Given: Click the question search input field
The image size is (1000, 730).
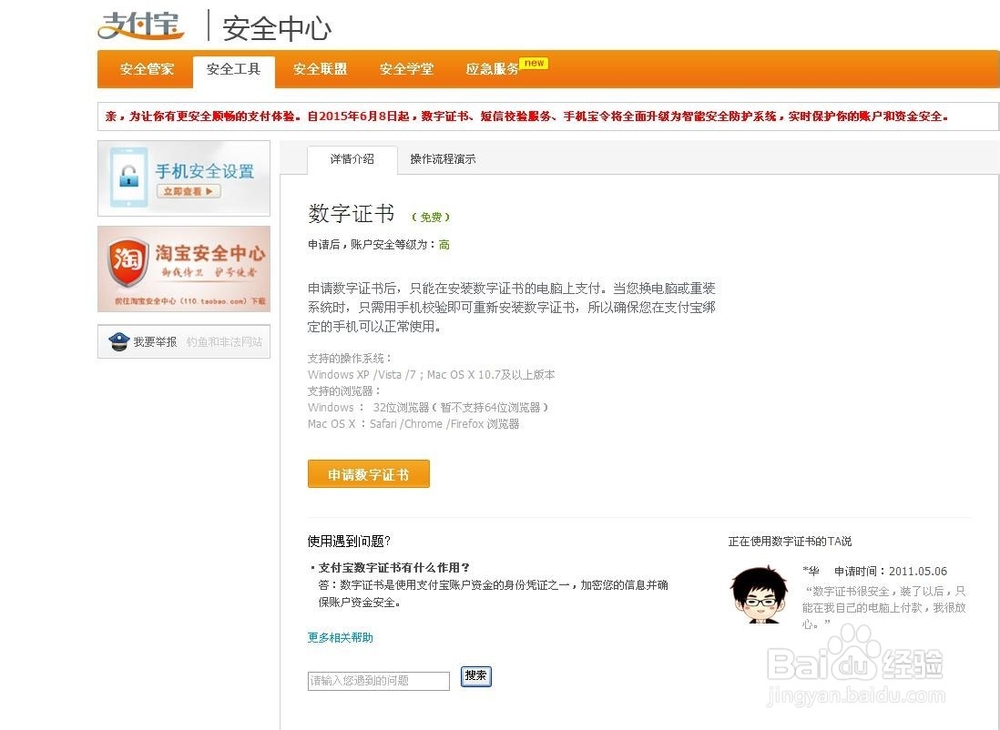Looking at the screenshot, I should [x=378, y=680].
